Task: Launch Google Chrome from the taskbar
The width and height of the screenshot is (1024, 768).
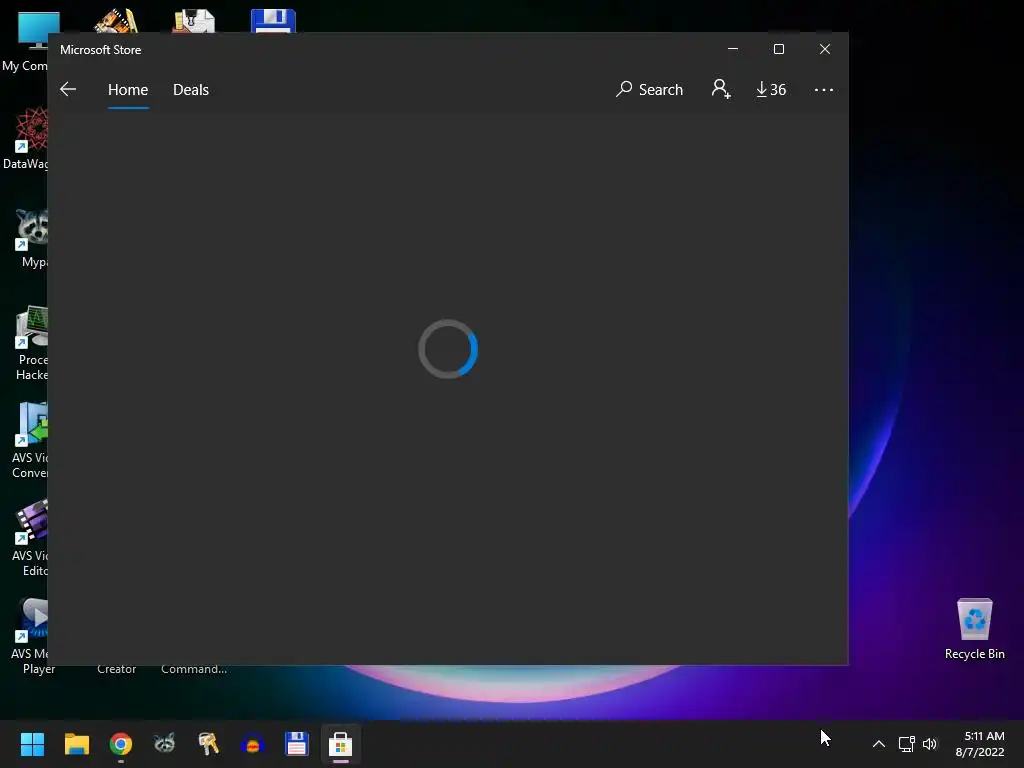Action: 121,744
